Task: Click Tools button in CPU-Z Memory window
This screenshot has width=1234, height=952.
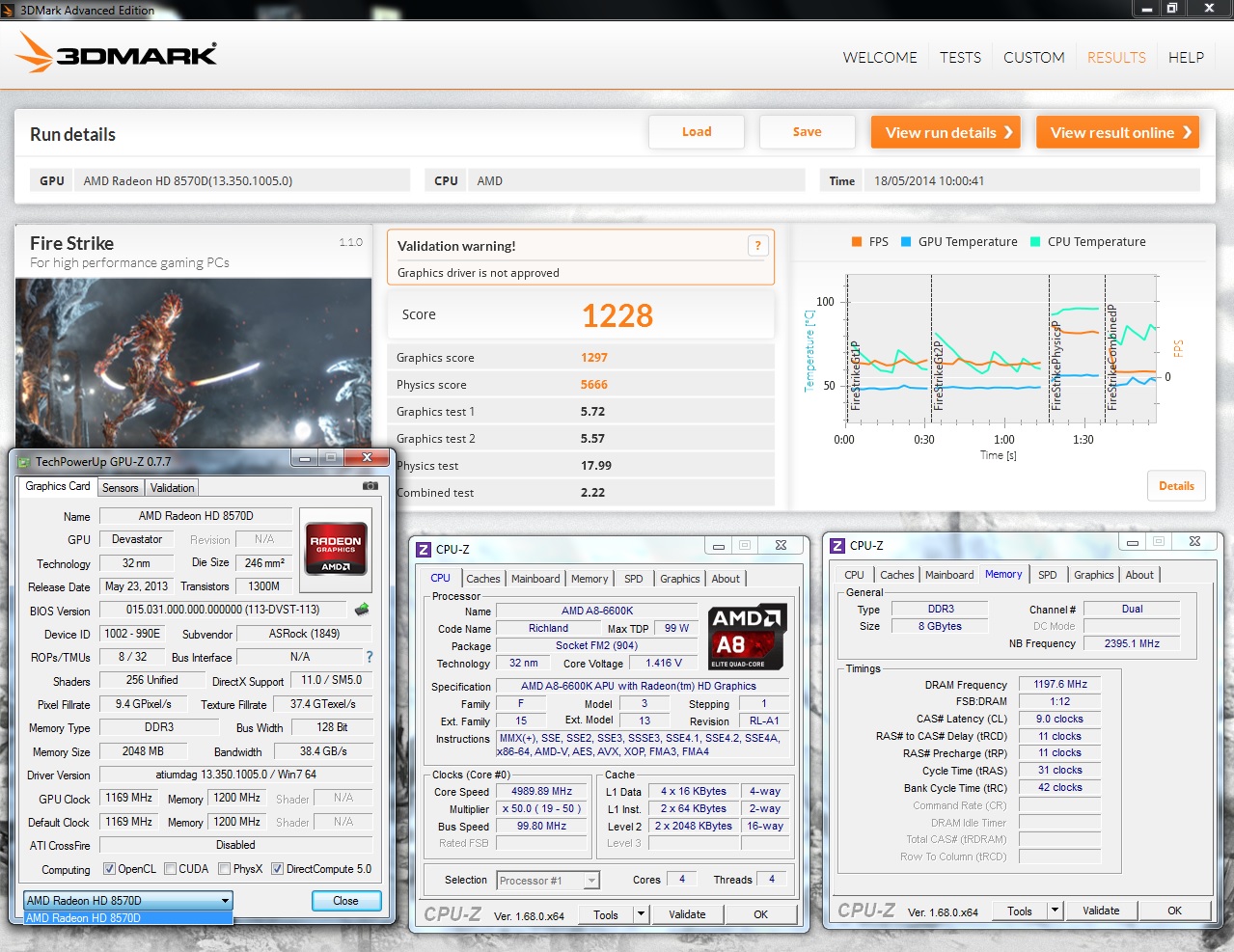Action: pyautogui.click(x=1020, y=911)
